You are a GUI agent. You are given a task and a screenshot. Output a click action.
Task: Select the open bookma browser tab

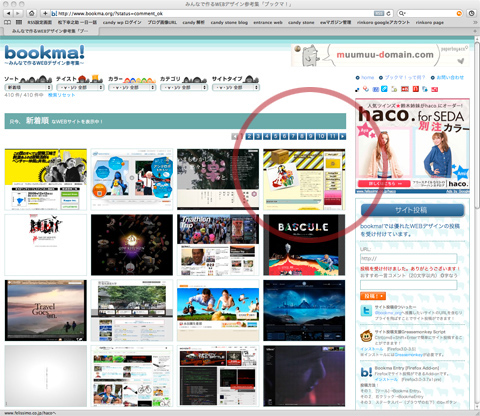(51, 31)
